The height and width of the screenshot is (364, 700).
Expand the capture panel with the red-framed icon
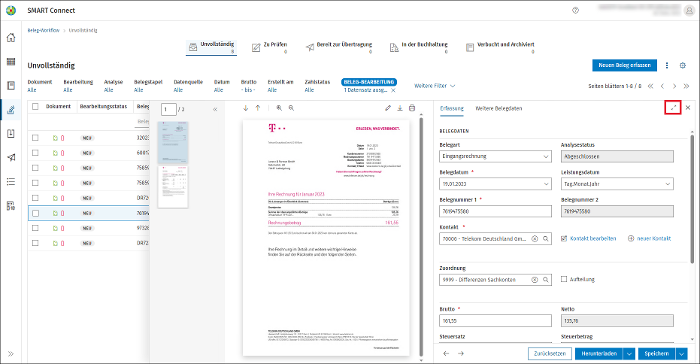(x=673, y=108)
